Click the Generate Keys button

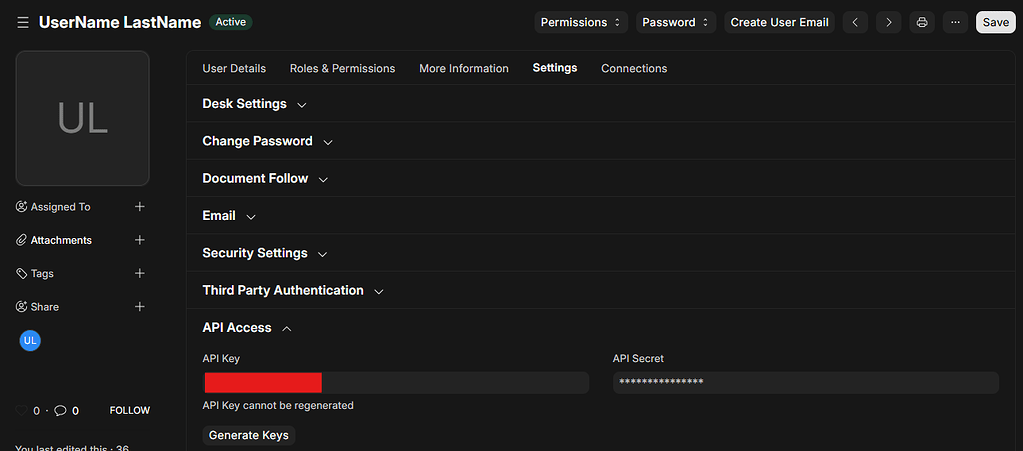[249, 435]
